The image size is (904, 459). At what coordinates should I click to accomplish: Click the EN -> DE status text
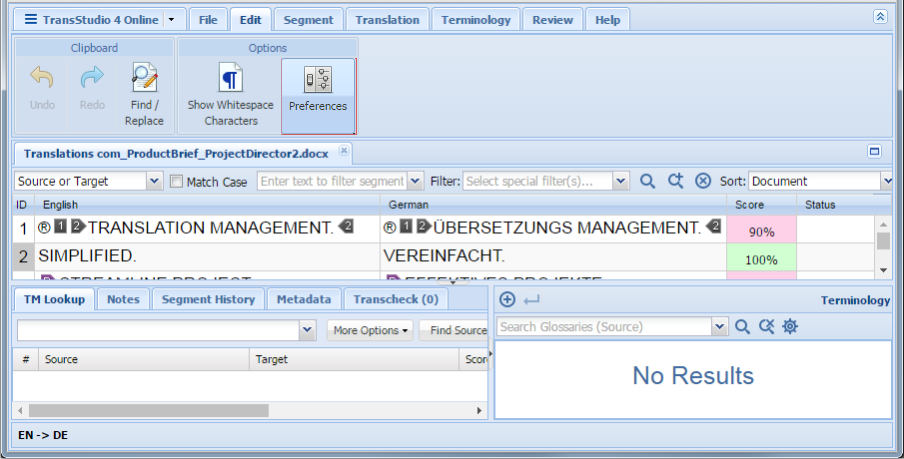point(43,435)
